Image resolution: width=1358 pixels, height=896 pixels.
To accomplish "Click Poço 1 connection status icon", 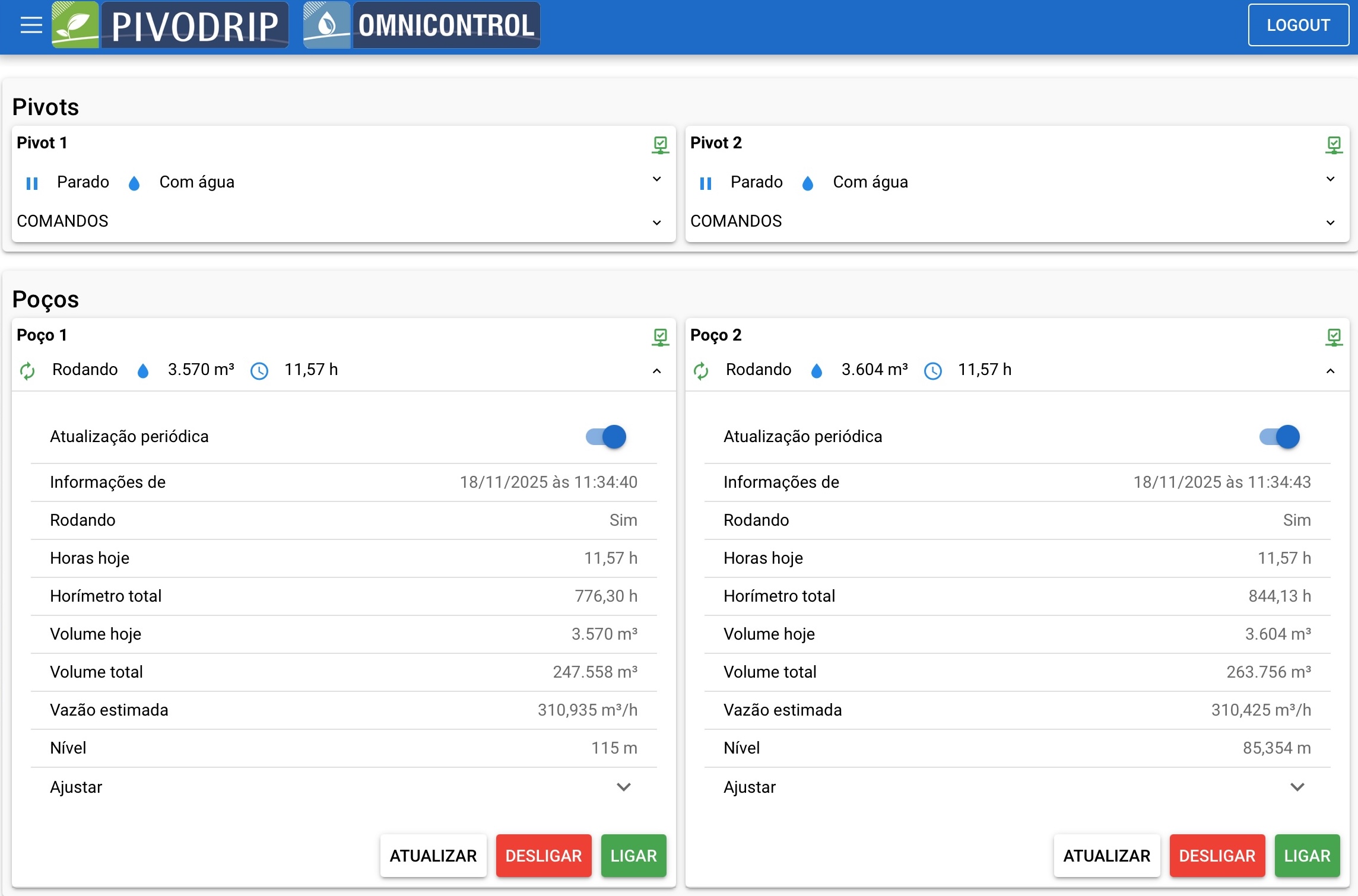I will point(660,336).
